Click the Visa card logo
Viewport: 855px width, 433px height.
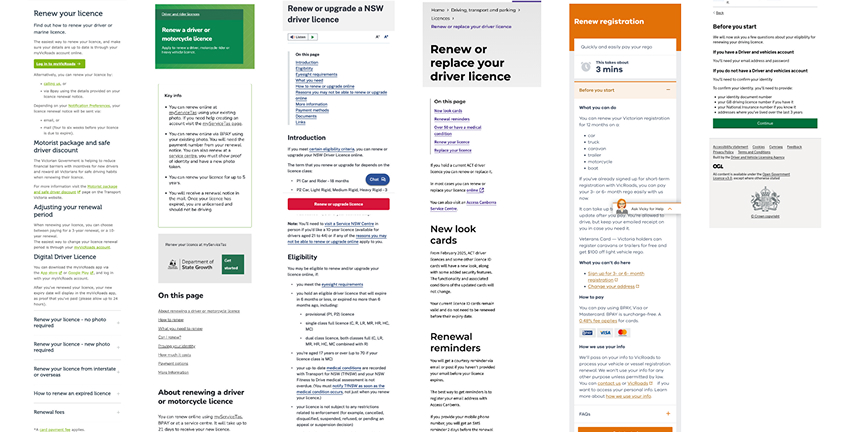point(605,333)
